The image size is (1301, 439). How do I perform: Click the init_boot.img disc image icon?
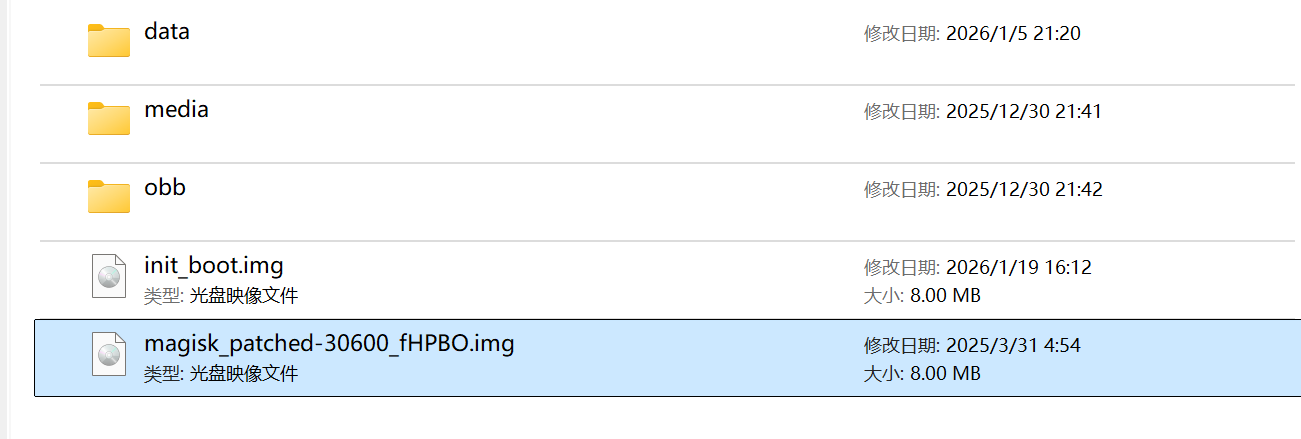[x=108, y=275]
